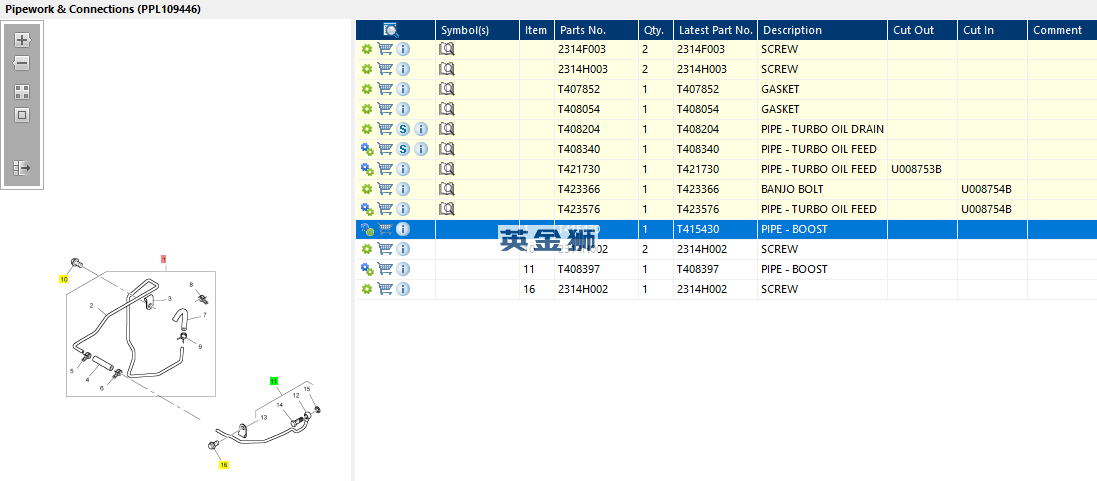The image size is (1097, 481).
Task: Open symbol lookup for 2314H003 SCREW
Action: [x=446, y=69]
